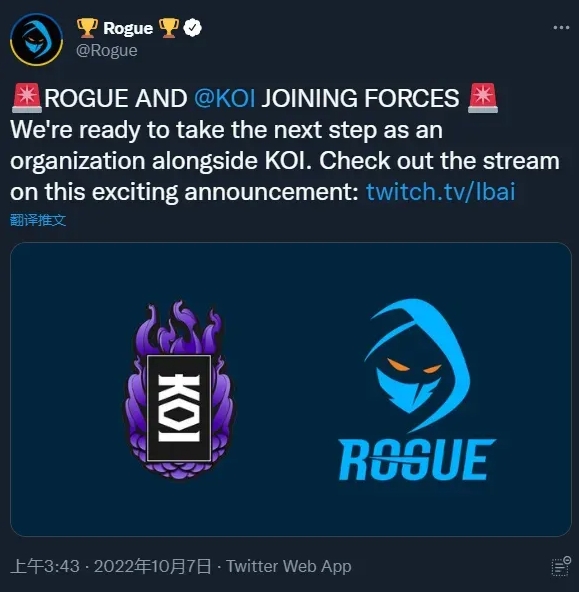Click the 翻译推文 translate tweet link
This screenshot has width=579, height=592.
38,220
